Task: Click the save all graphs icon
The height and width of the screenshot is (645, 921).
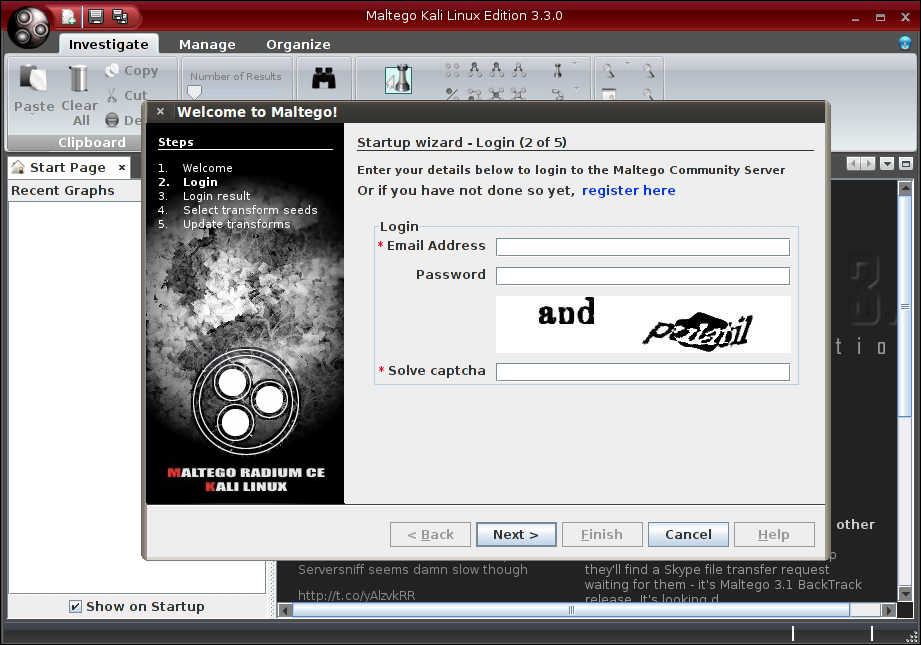Action: click(x=120, y=16)
